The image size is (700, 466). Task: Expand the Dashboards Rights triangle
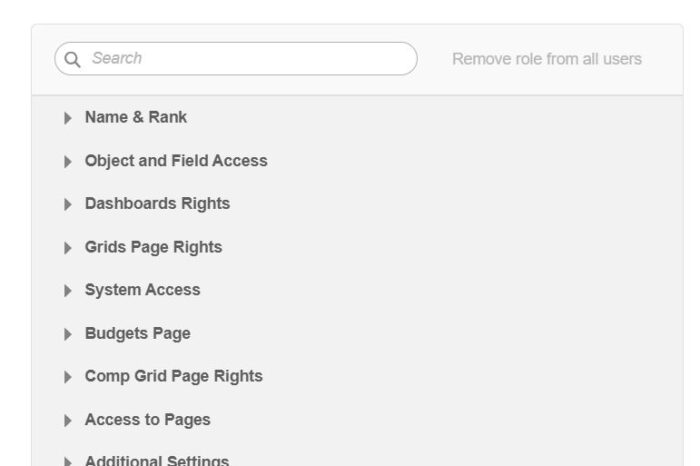tap(68, 204)
